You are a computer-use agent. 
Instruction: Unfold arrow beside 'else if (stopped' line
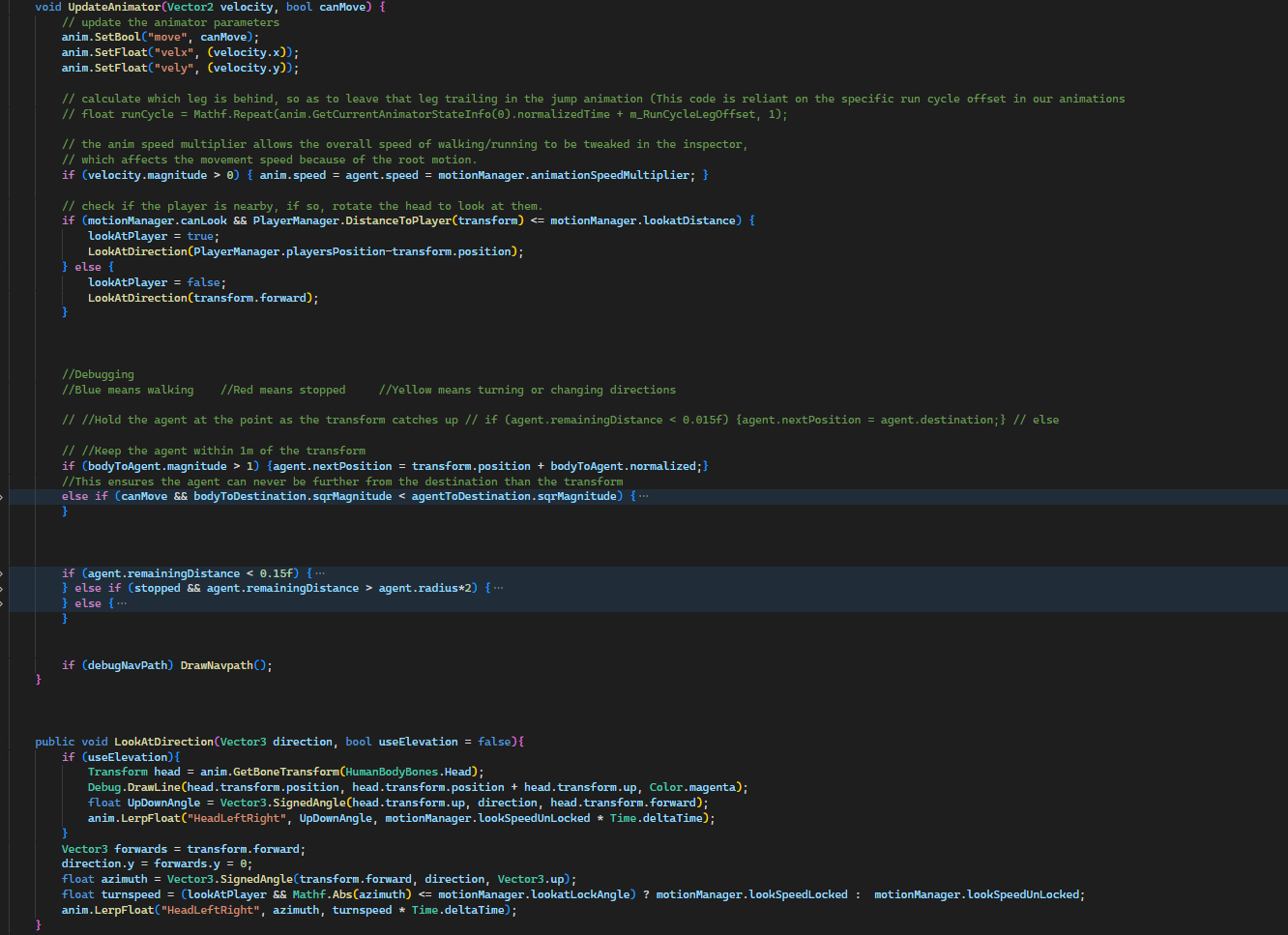[2, 589]
